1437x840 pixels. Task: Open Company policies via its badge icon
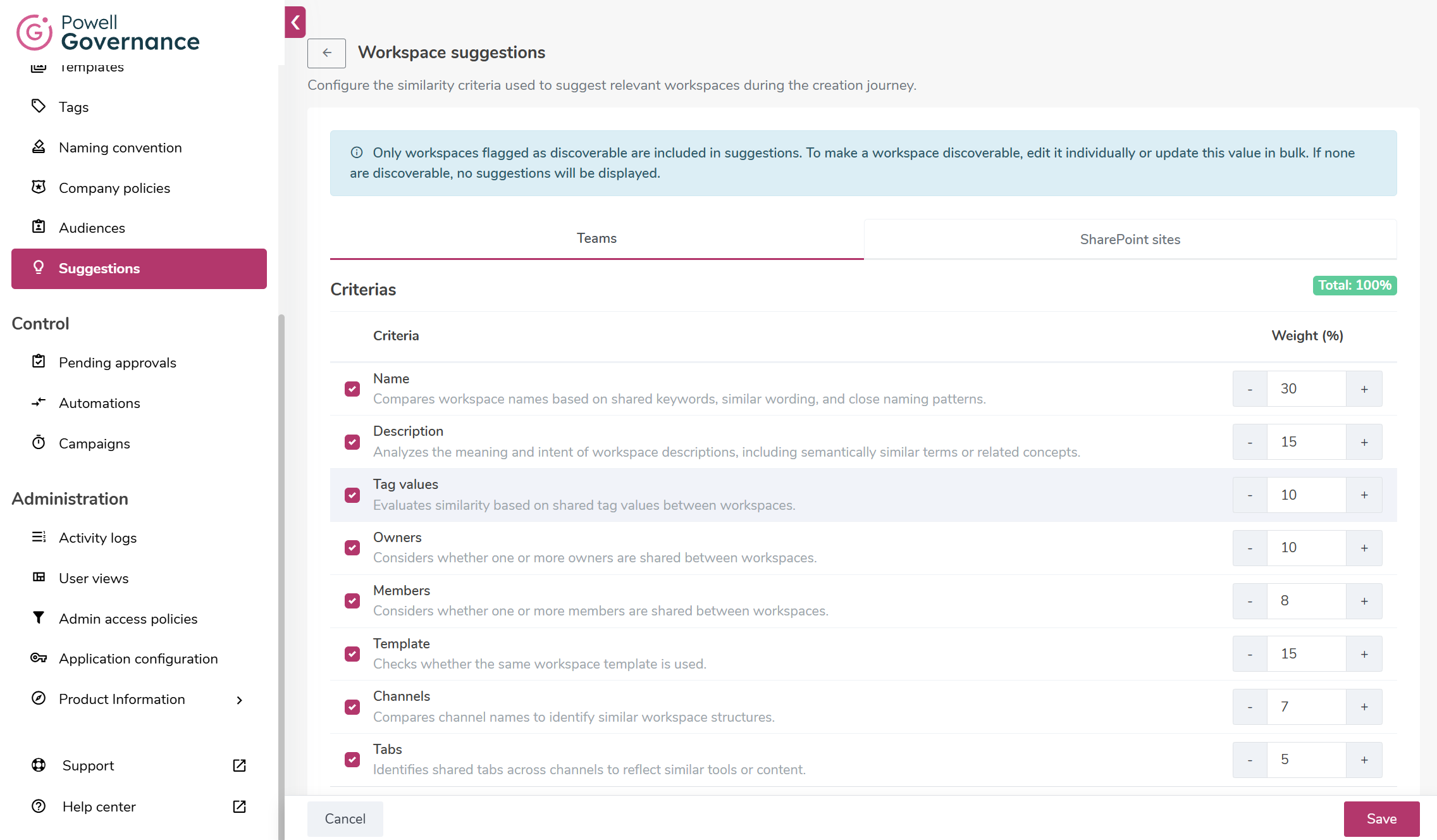[39, 187]
